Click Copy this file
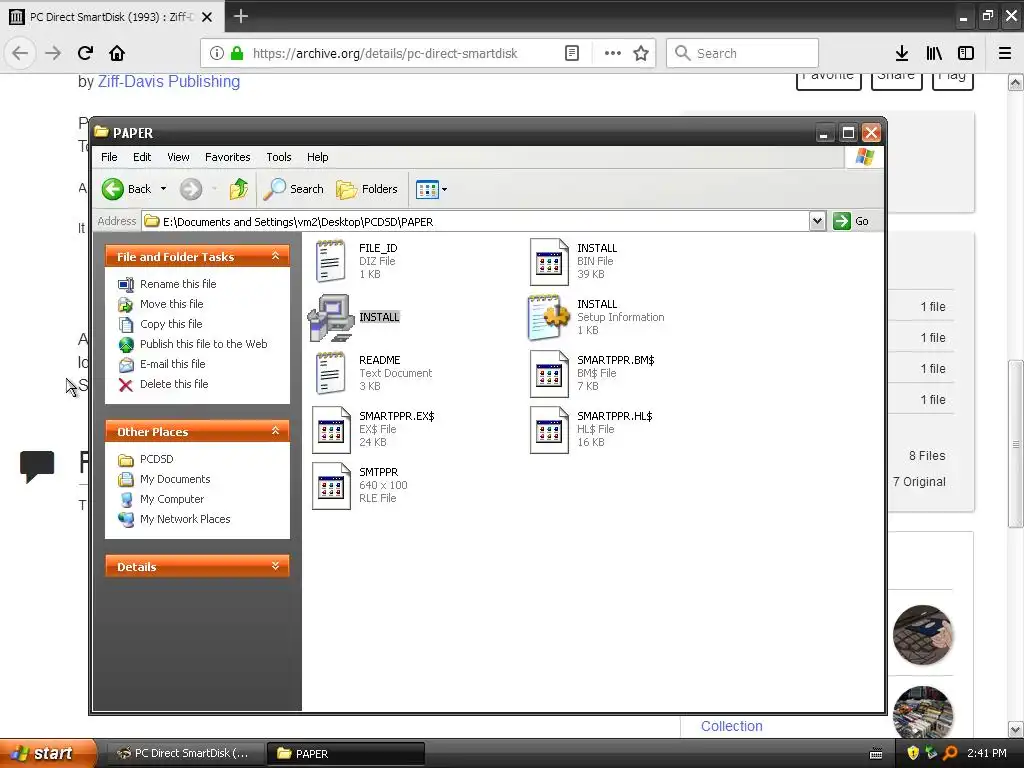Image resolution: width=1024 pixels, height=768 pixels. [171, 324]
